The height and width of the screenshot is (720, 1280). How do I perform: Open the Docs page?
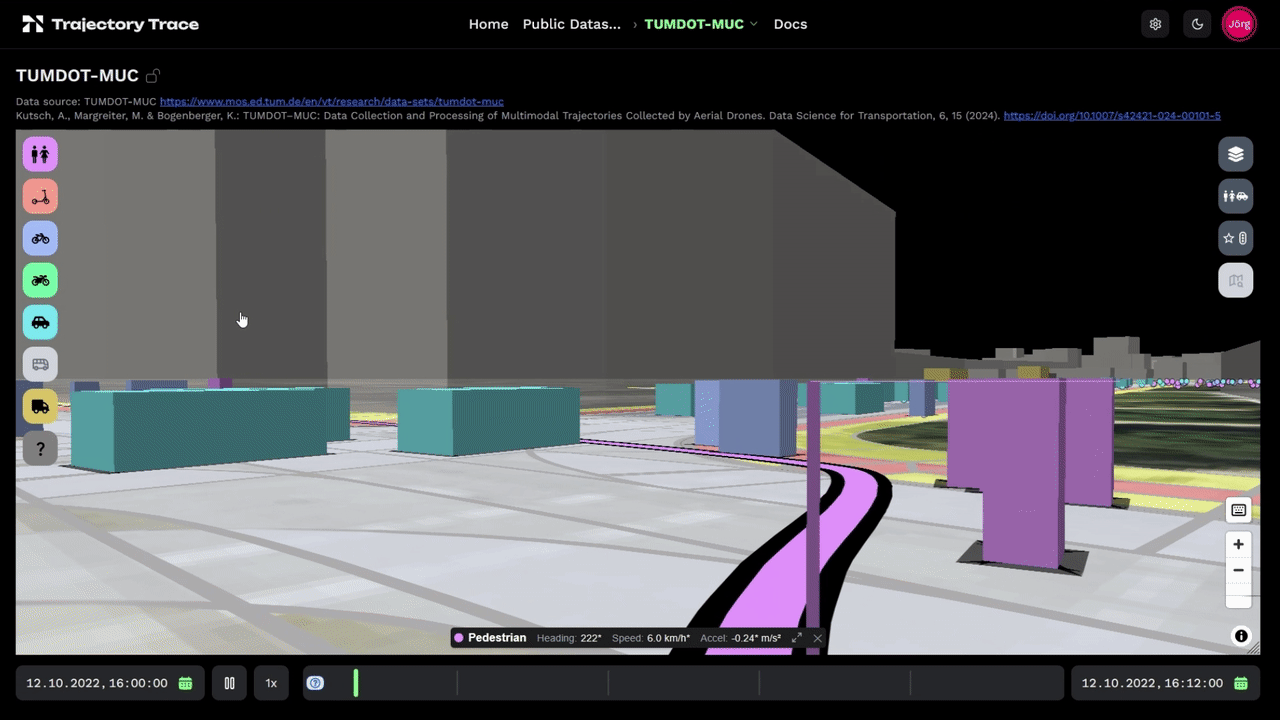790,24
